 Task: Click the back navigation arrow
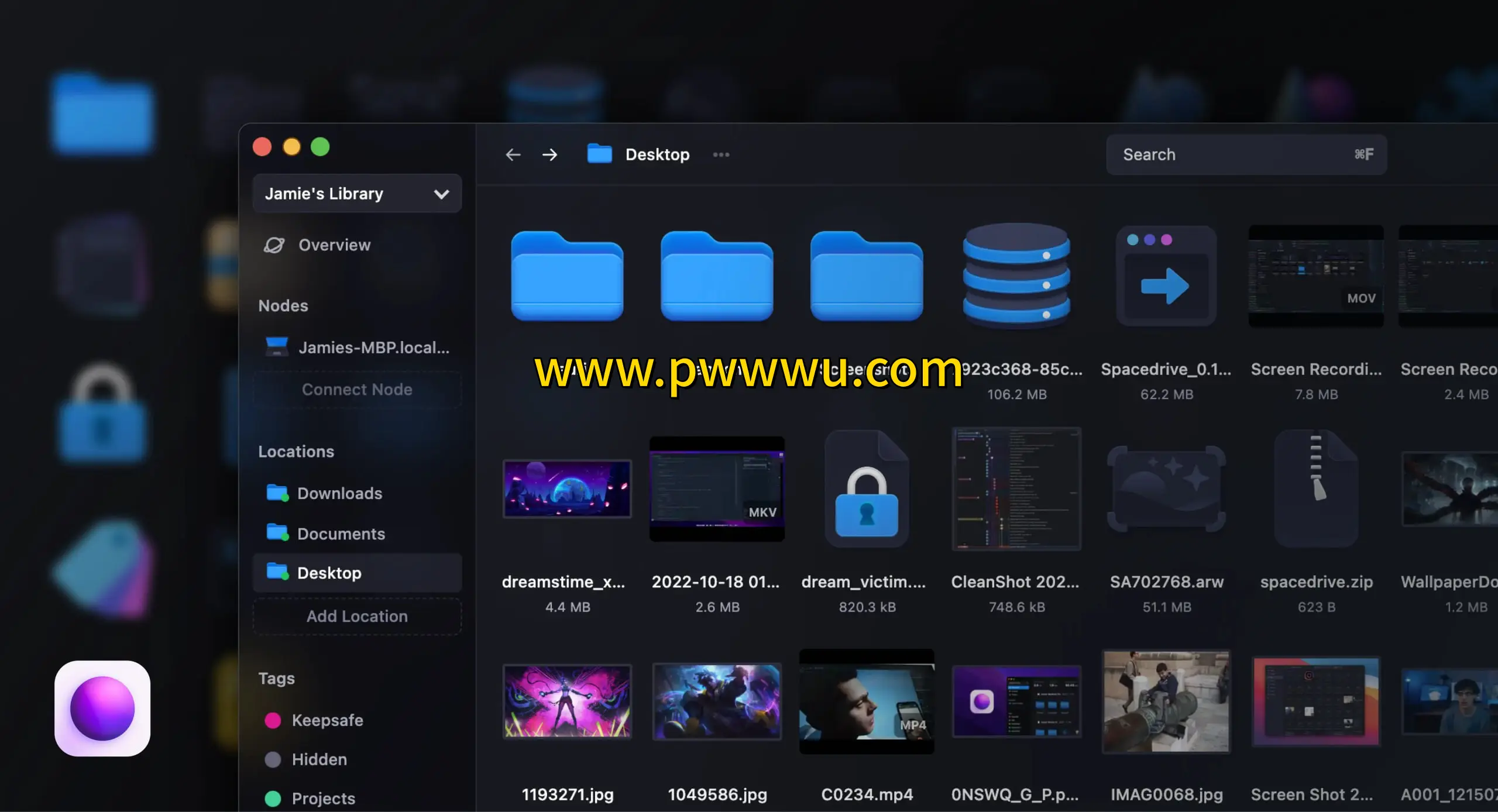[513, 154]
